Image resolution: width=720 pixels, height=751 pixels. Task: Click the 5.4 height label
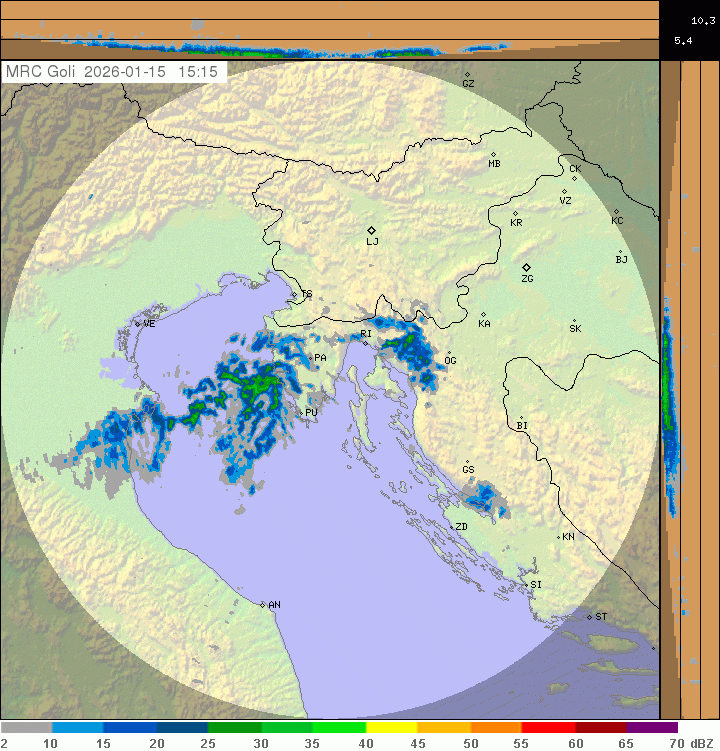[x=684, y=41]
